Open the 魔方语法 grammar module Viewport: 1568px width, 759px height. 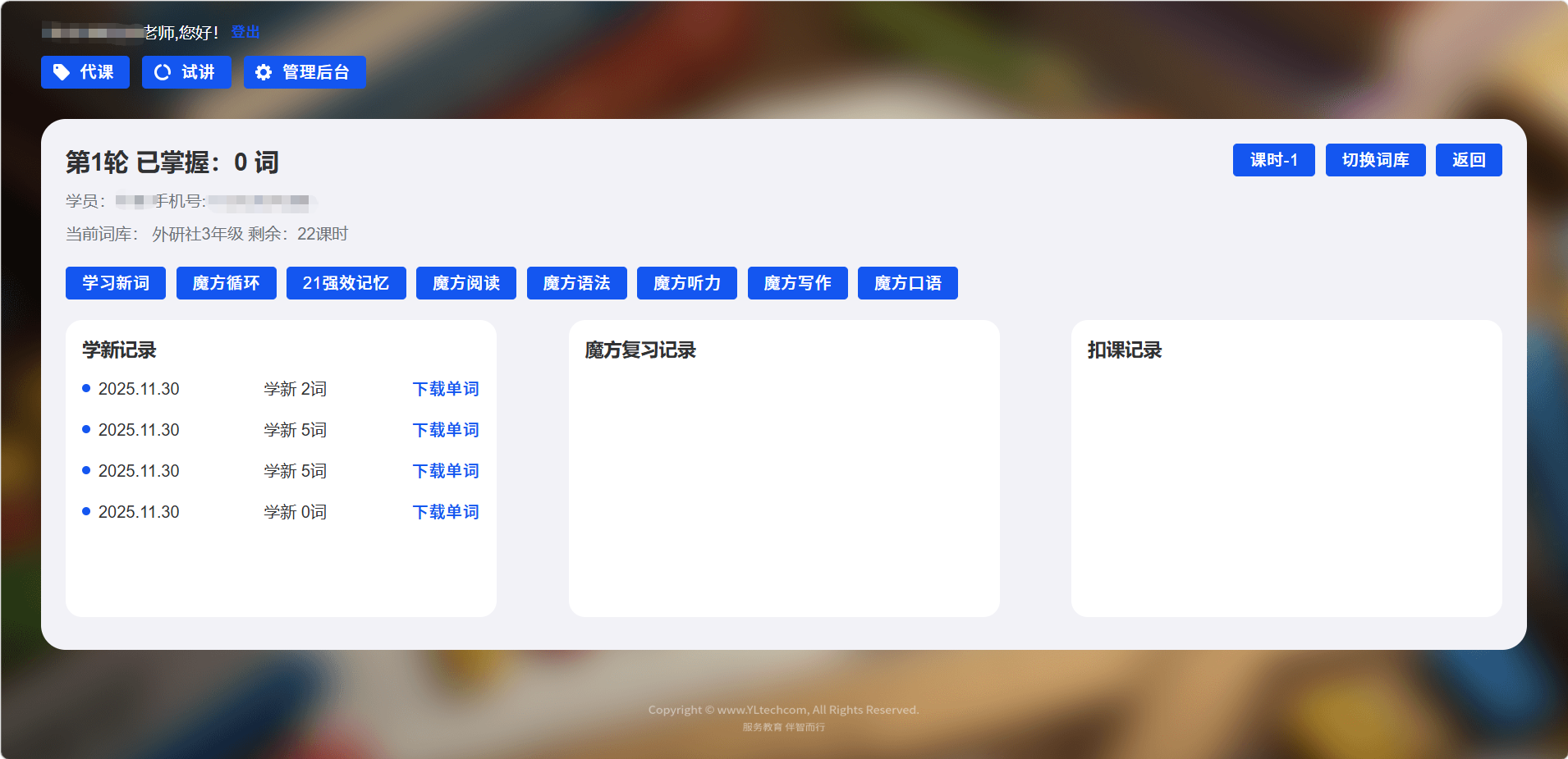(577, 283)
